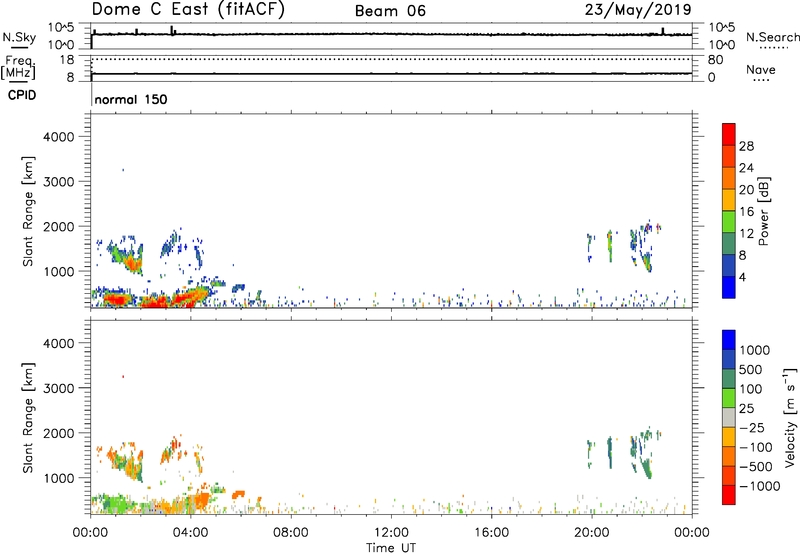Click the '08:00' time tick label
The image size is (800, 554).
coord(291,533)
